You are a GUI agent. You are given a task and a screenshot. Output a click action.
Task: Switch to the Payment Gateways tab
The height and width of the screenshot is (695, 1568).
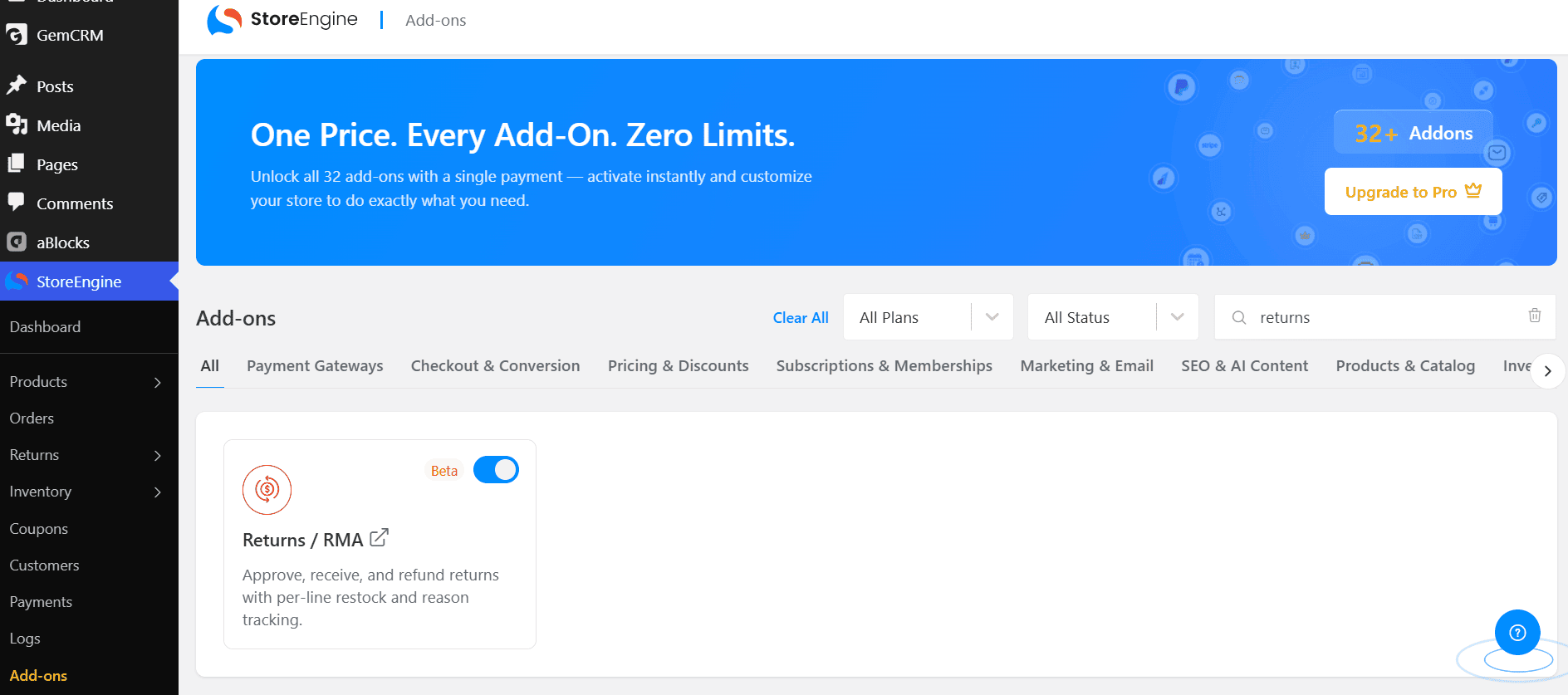(x=315, y=366)
